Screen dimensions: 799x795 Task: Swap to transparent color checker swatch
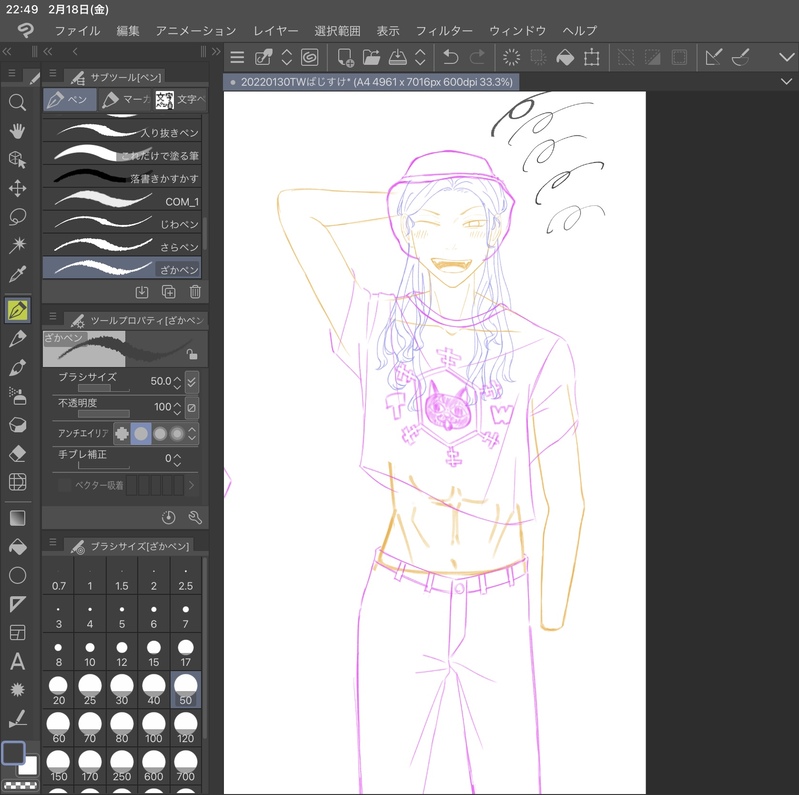pyautogui.click(x=20, y=785)
